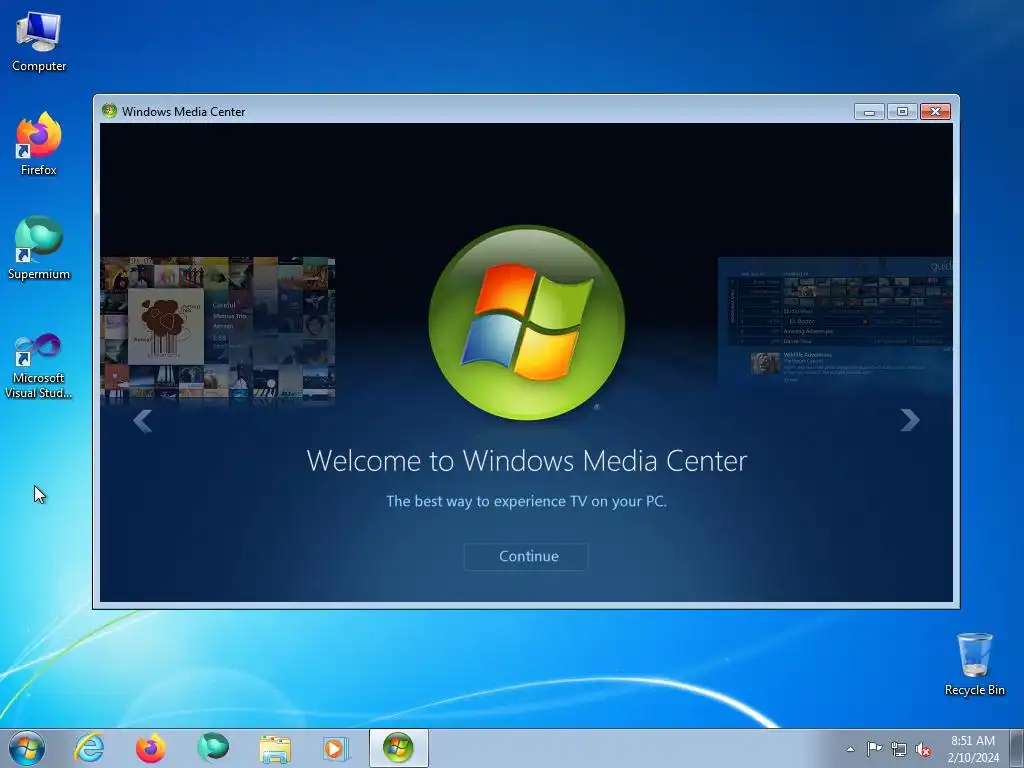Open the Windows Start menu orb
Screen dimensions: 1024x768
27,748
